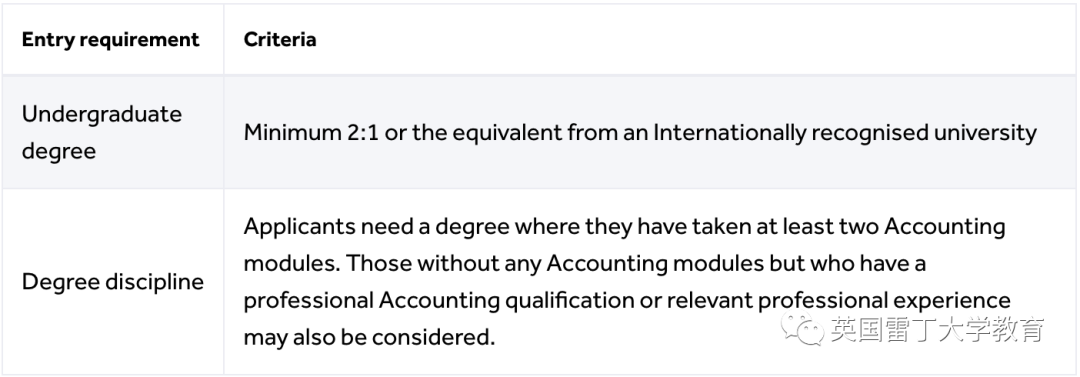1080x377 pixels.
Task: Click the word "discipline" in the first column
Action: pos(151,282)
